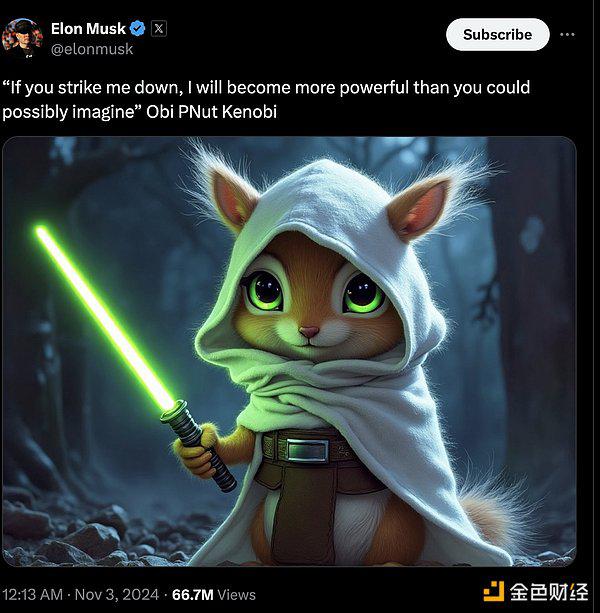Click the Obi PNut Kenobi text

pyautogui.click(x=211, y=112)
